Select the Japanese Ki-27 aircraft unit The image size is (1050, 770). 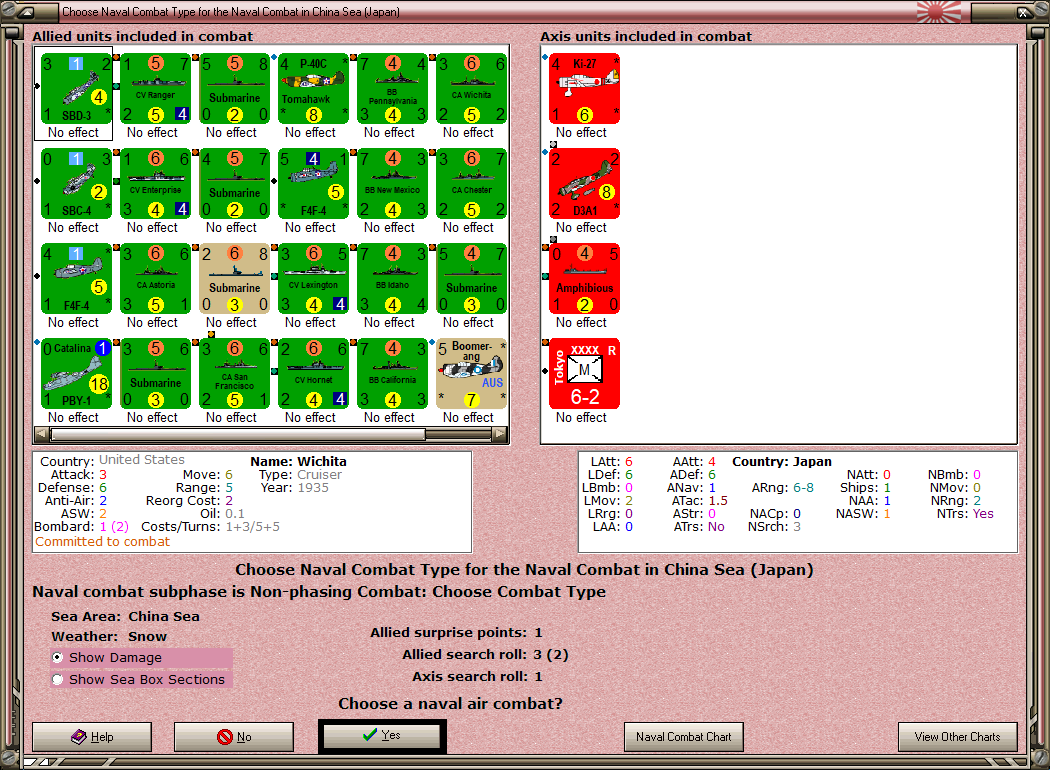point(585,88)
